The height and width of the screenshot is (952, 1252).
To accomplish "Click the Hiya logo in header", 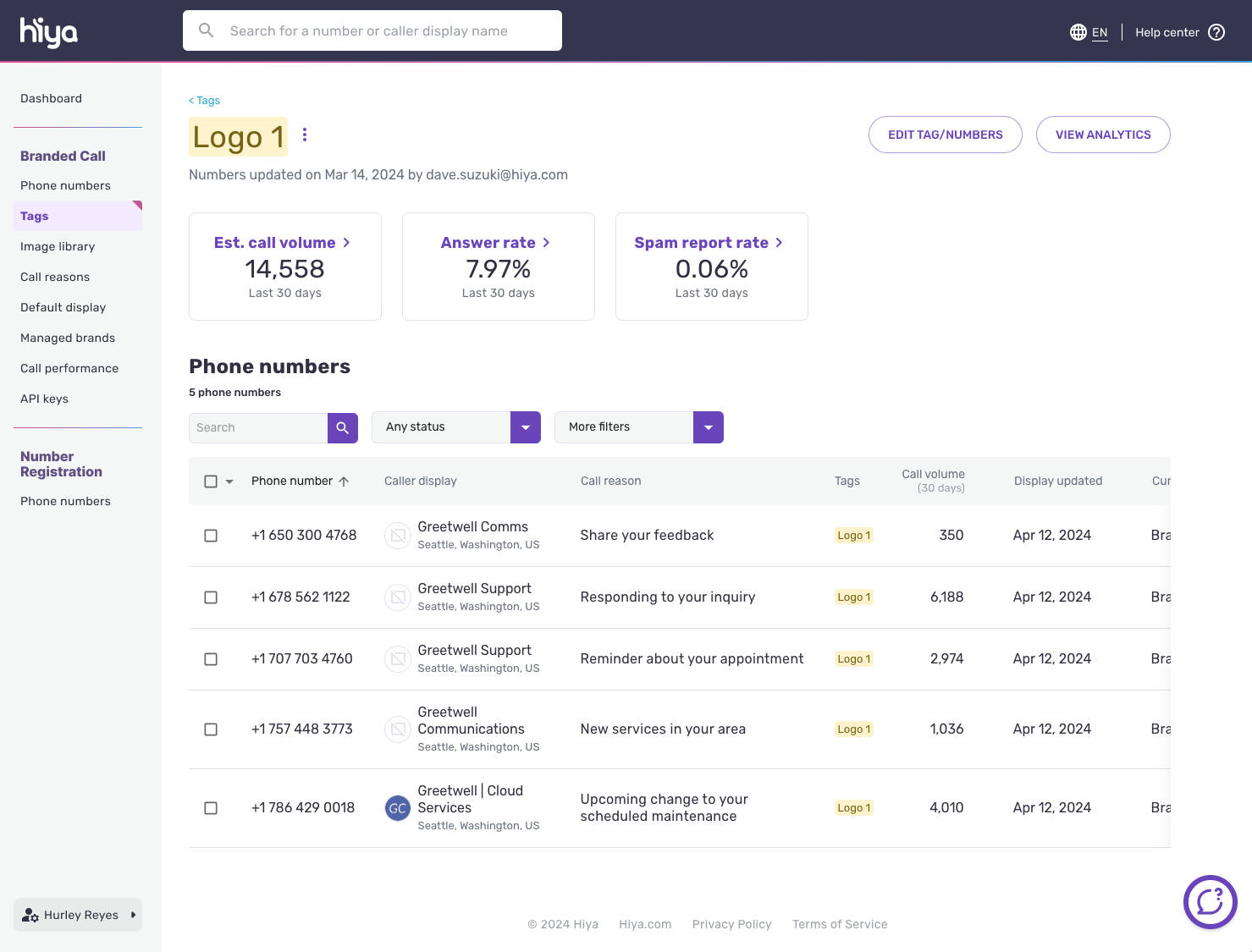I will click(x=48, y=31).
